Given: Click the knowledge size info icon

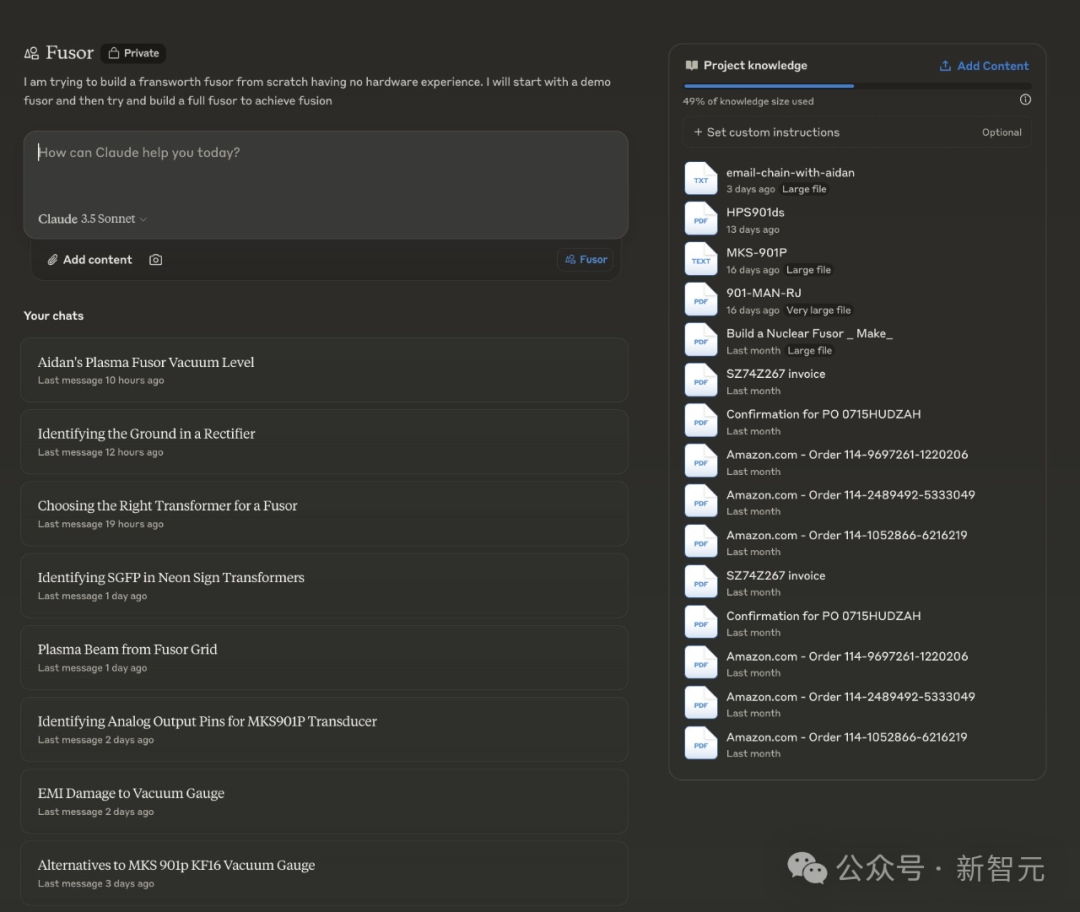Looking at the screenshot, I should pyautogui.click(x=1025, y=100).
